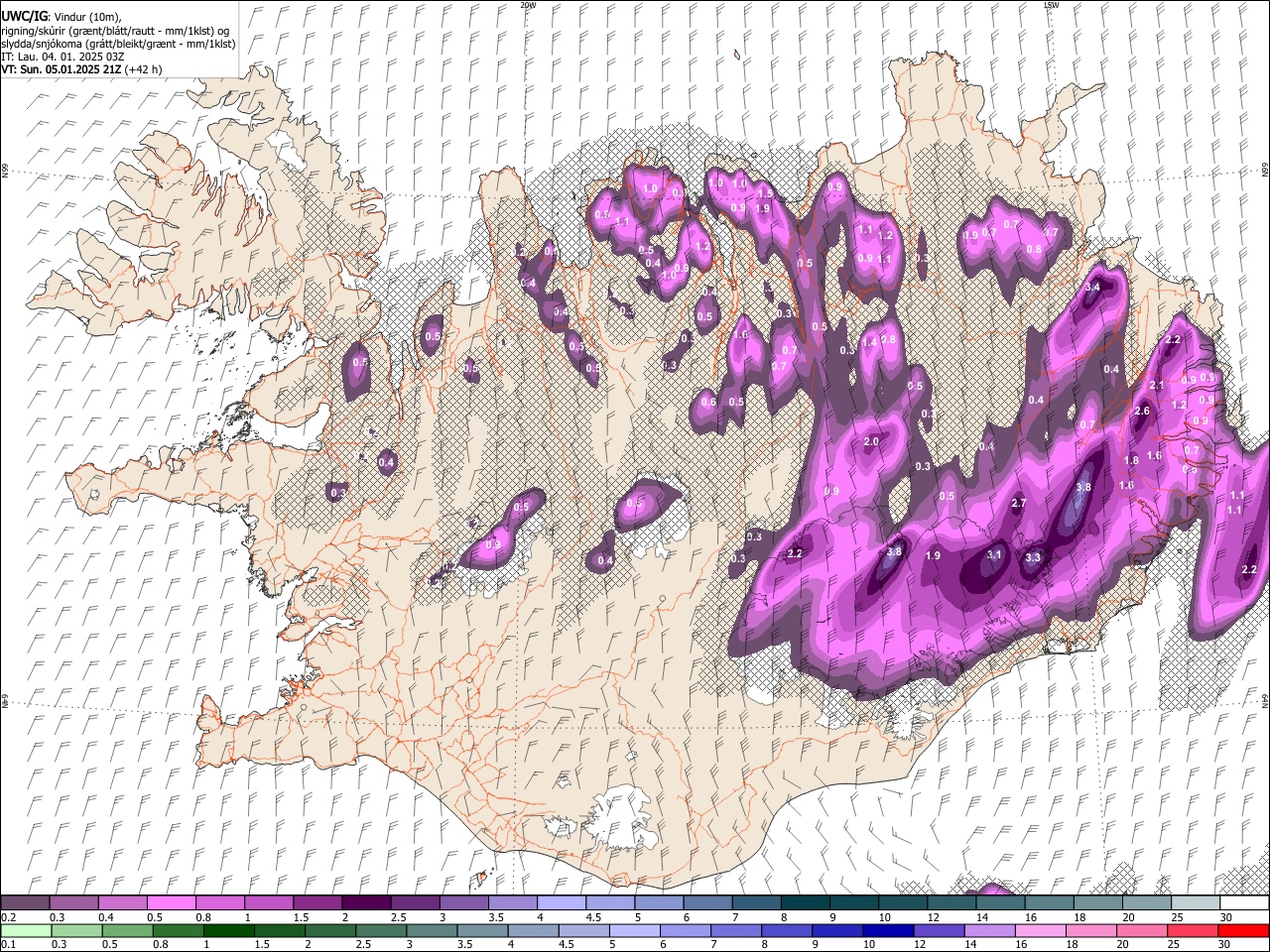Screen dimensions: 1270x952
Task: Select bottom-row pale green swatch between 0.1 and 0.3
Action: tap(26, 930)
